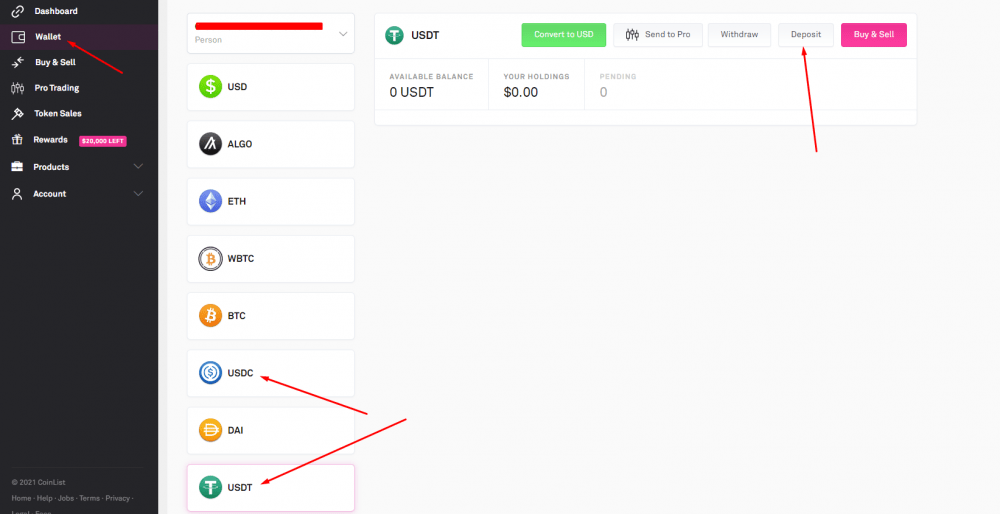Image resolution: width=1000 pixels, height=514 pixels.
Task: Pick the orange BTC coin icon
Action: [x=210, y=316]
